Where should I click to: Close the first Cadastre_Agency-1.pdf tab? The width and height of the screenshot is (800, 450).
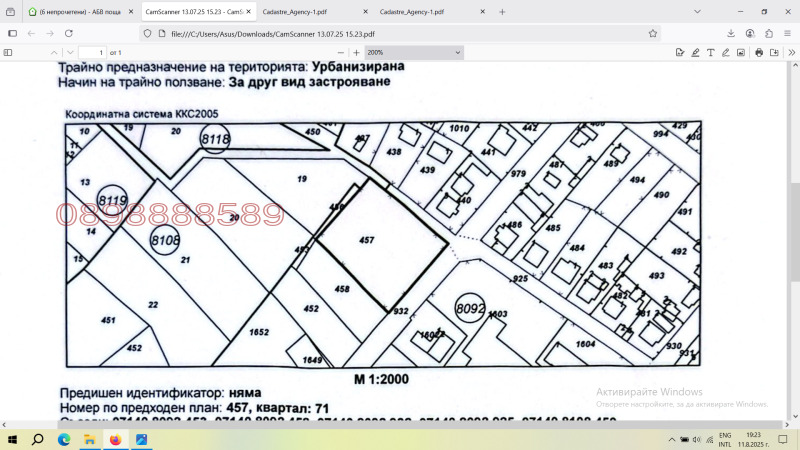(365, 11)
